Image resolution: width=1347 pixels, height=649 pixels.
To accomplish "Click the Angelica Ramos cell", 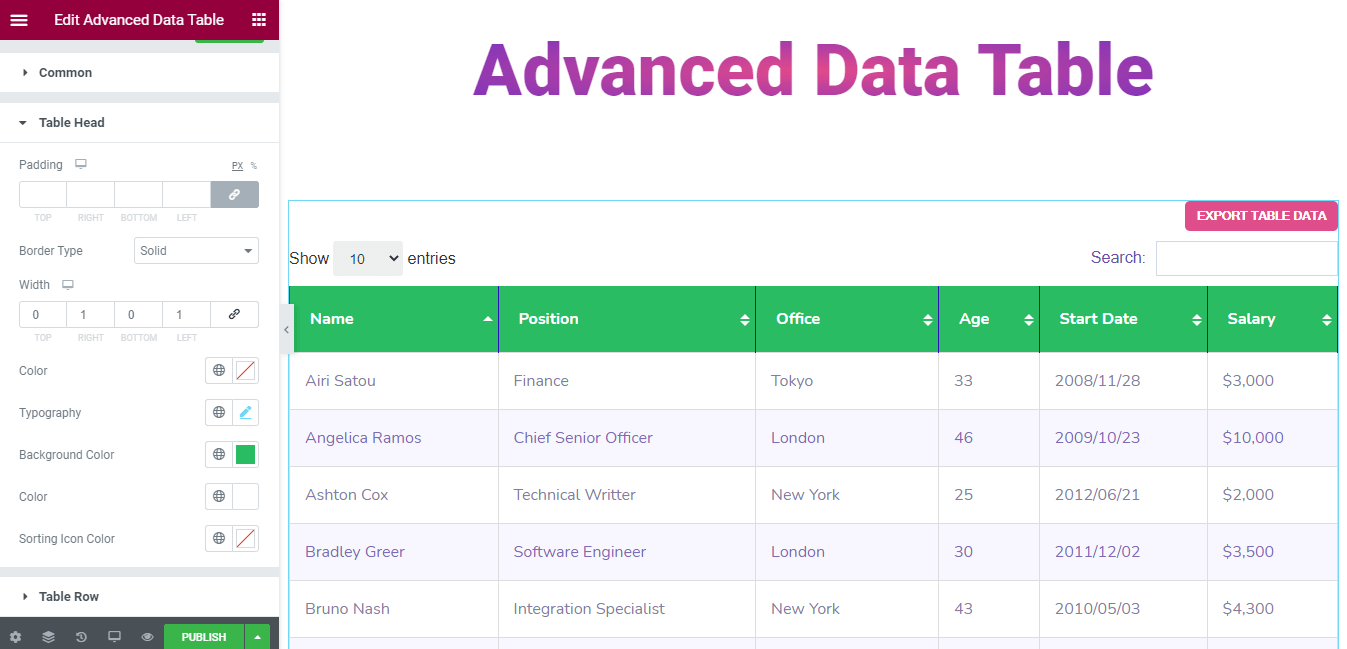I will pos(393,438).
